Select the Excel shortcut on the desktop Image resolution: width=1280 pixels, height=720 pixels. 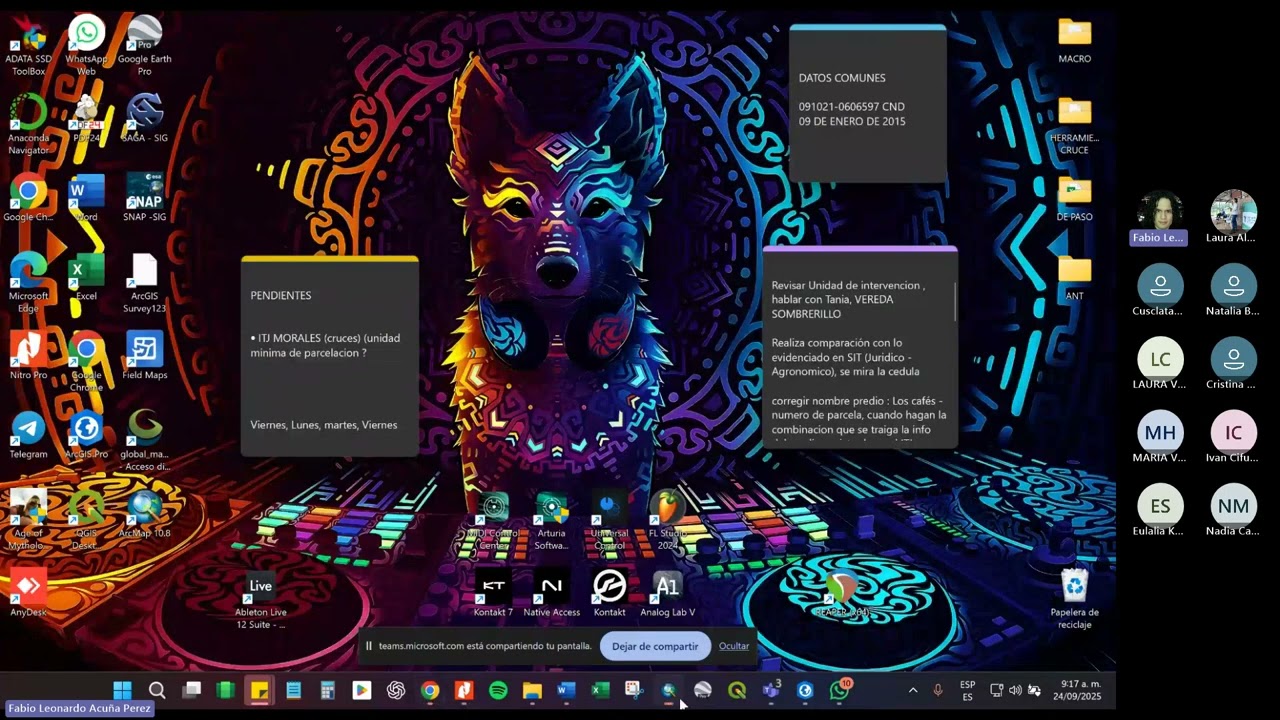point(87,276)
